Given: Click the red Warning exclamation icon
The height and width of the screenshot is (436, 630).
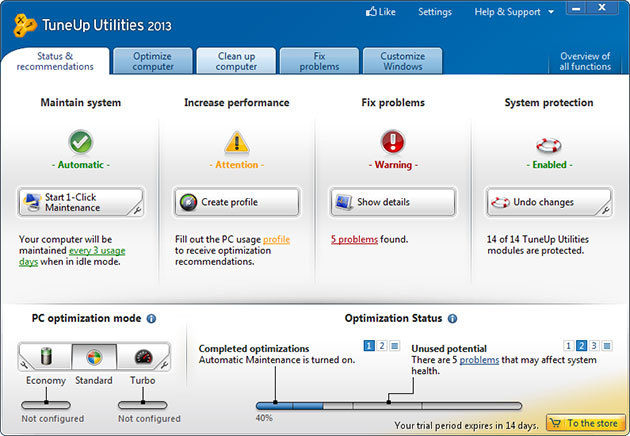Looking at the screenshot, I should [x=393, y=141].
